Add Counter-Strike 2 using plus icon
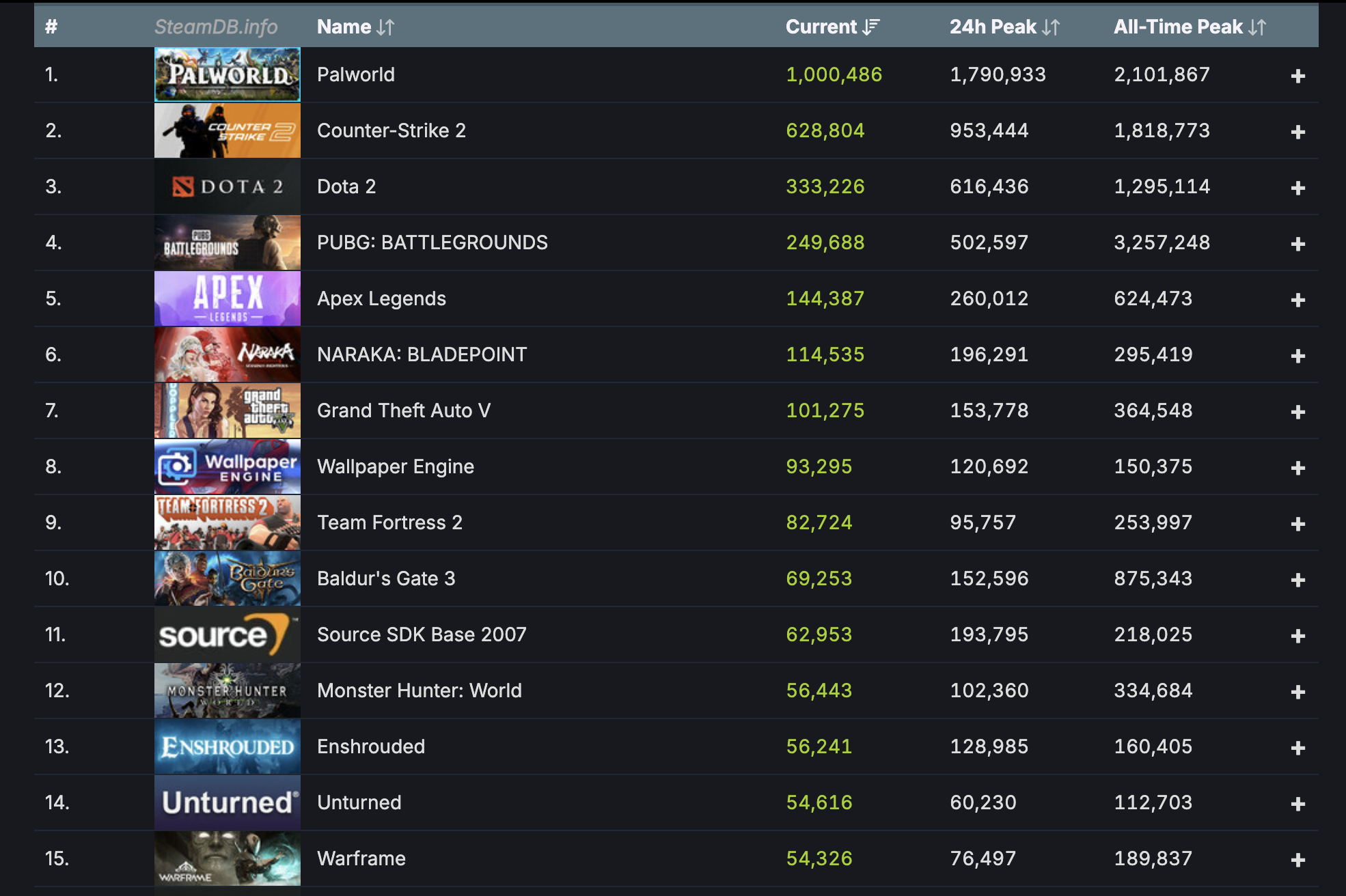Viewport: 1346px width, 896px height. click(1298, 132)
